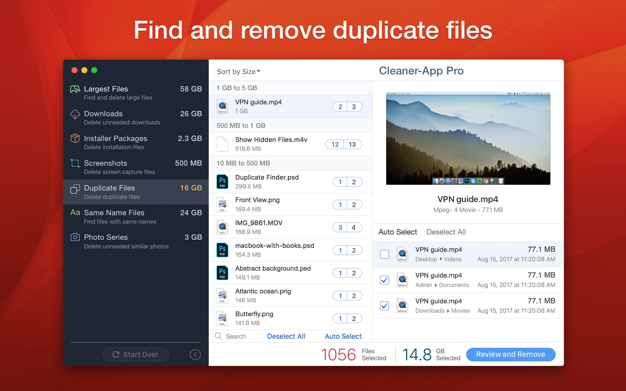Click the file icon of Desktop Videos copy
626x391 pixels.
402,254
